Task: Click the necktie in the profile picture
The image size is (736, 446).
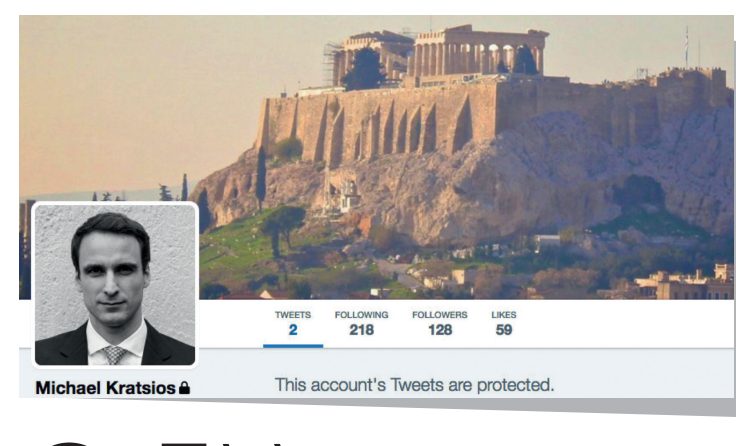Action: coord(114,355)
